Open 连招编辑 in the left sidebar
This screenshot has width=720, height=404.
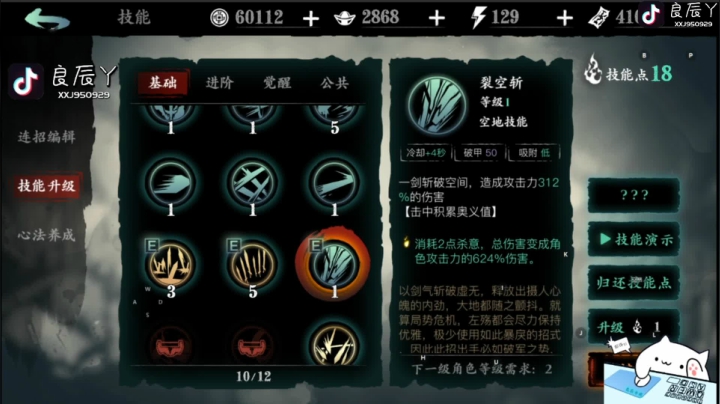(46, 136)
